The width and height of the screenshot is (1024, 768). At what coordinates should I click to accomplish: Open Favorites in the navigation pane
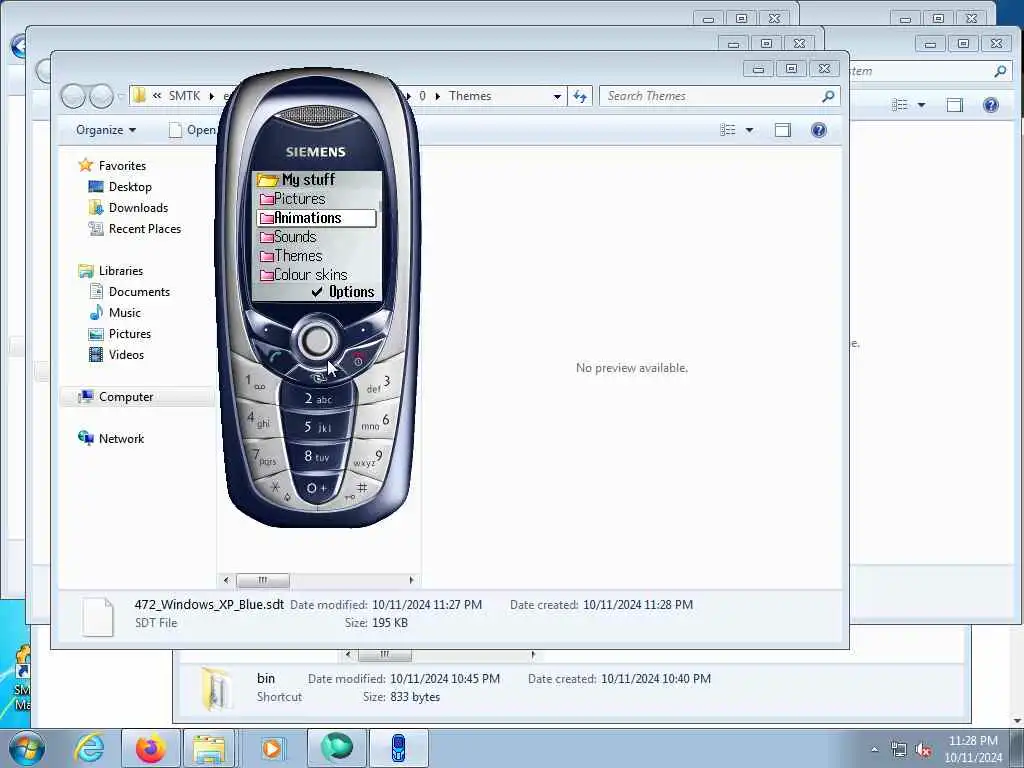121,166
